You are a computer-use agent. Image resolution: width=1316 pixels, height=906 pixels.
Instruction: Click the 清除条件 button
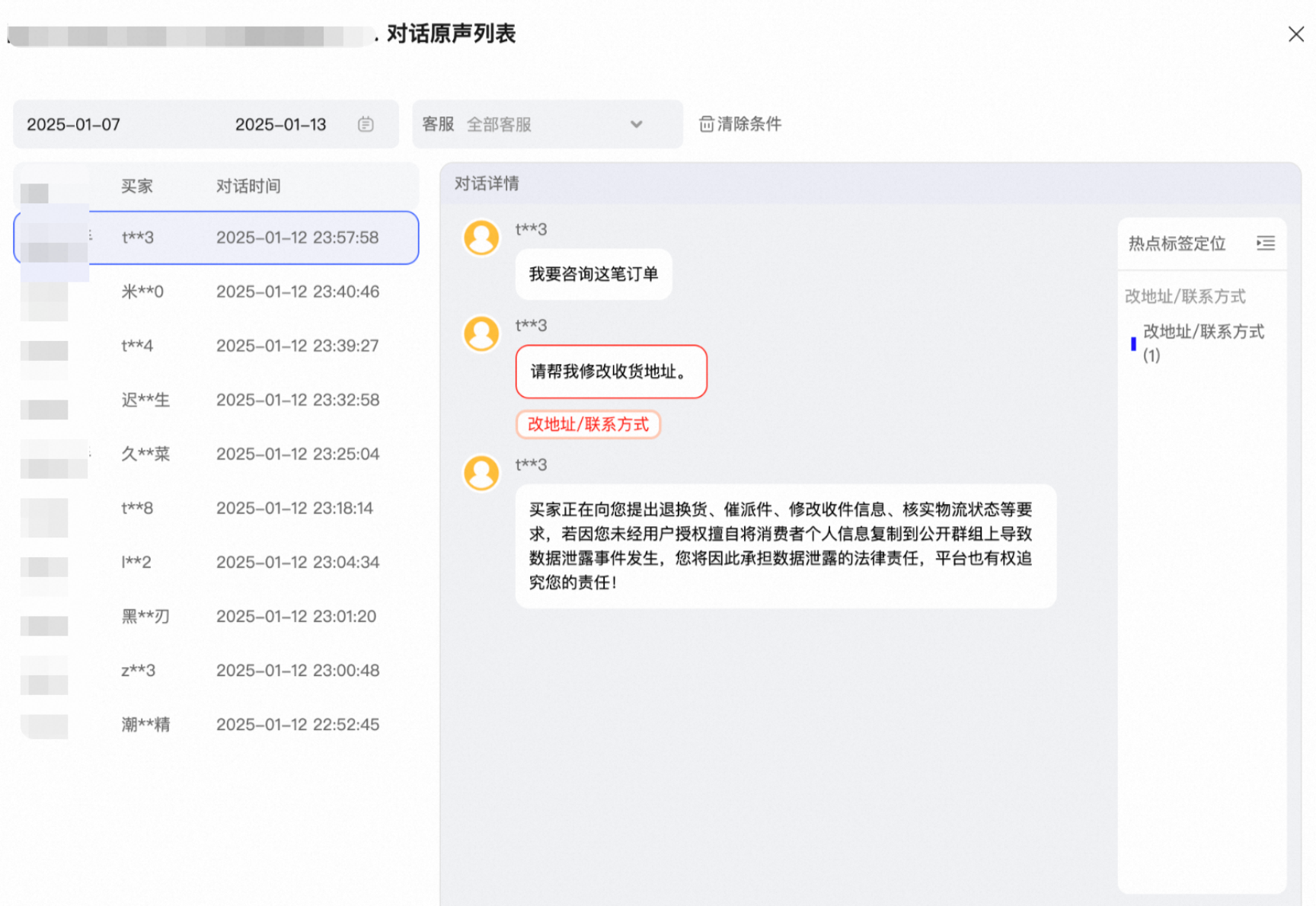point(740,124)
